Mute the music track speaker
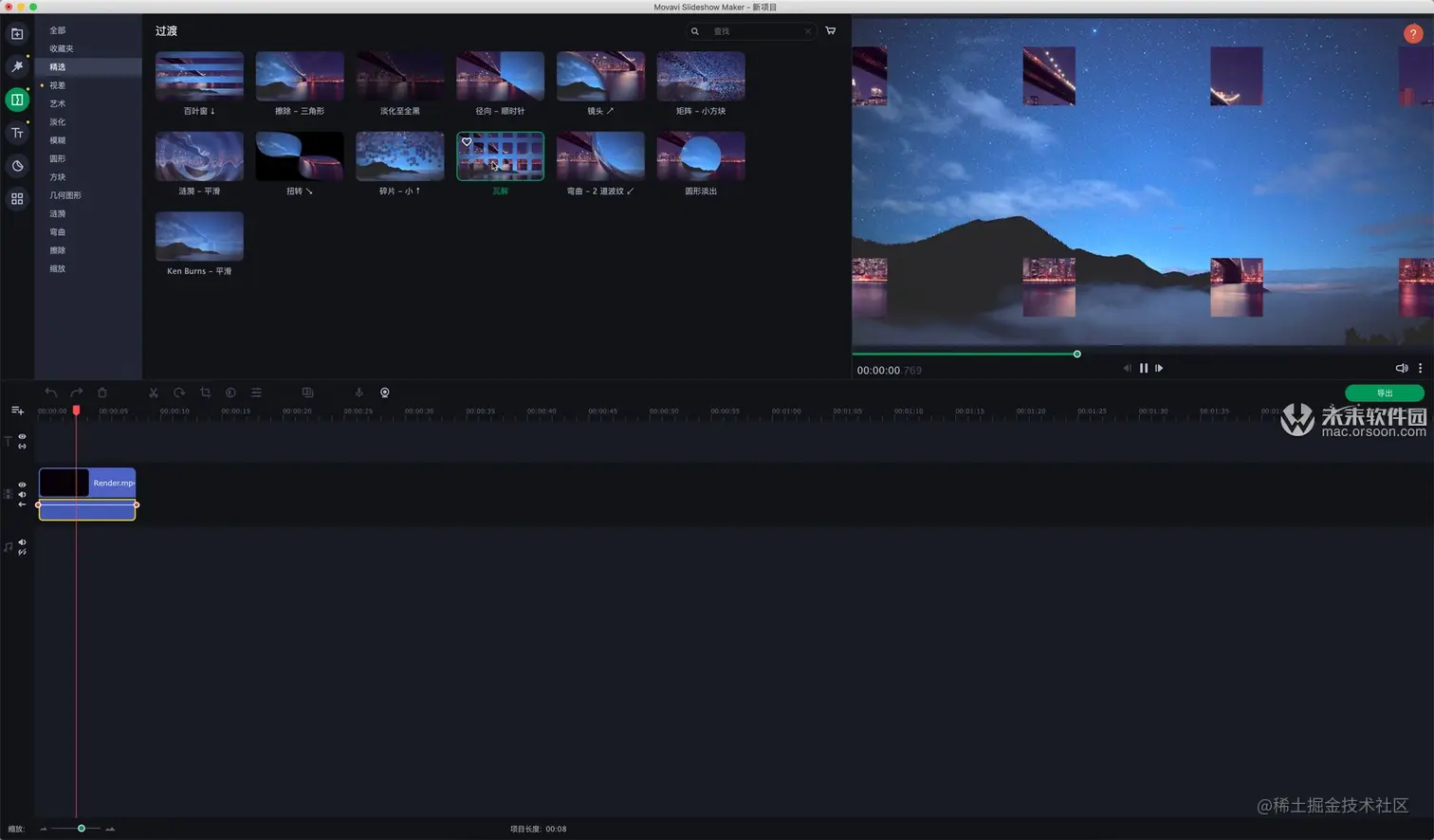This screenshot has width=1434, height=840. click(22, 542)
